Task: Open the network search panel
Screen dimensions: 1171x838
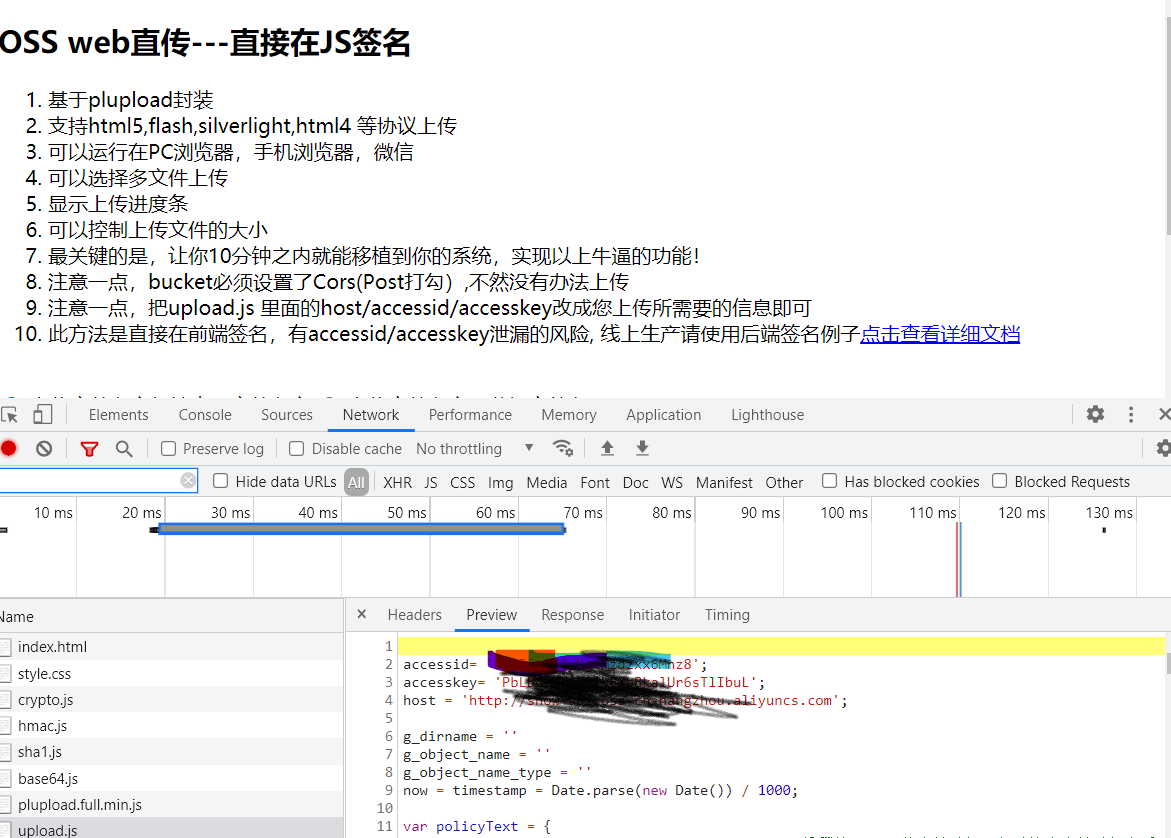Action: [x=124, y=448]
